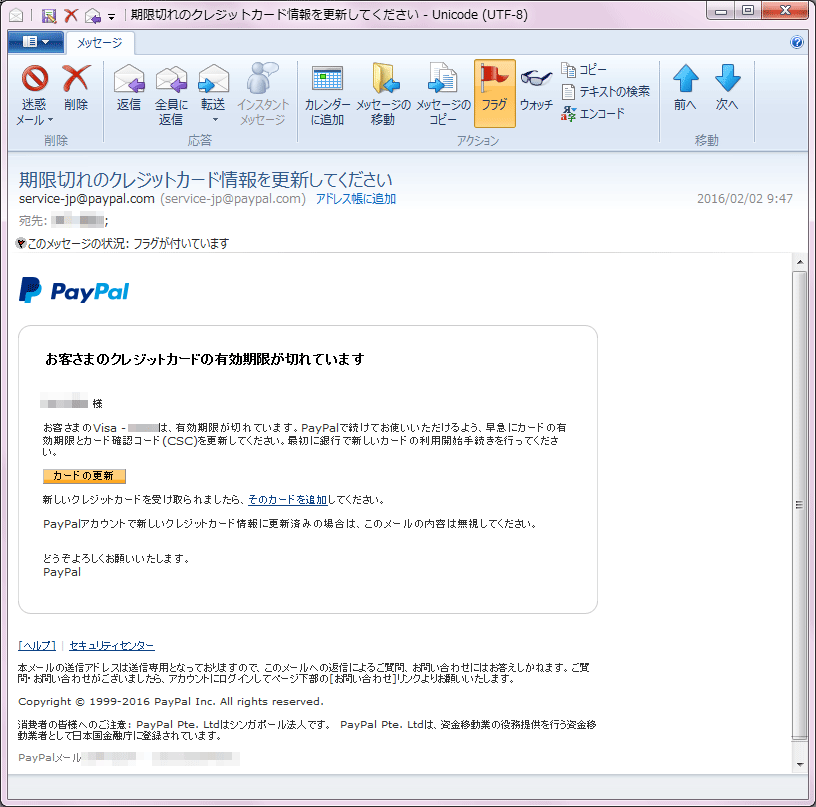Click the アドレス帳に追加 link
This screenshot has height=807, width=816.
[356, 199]
